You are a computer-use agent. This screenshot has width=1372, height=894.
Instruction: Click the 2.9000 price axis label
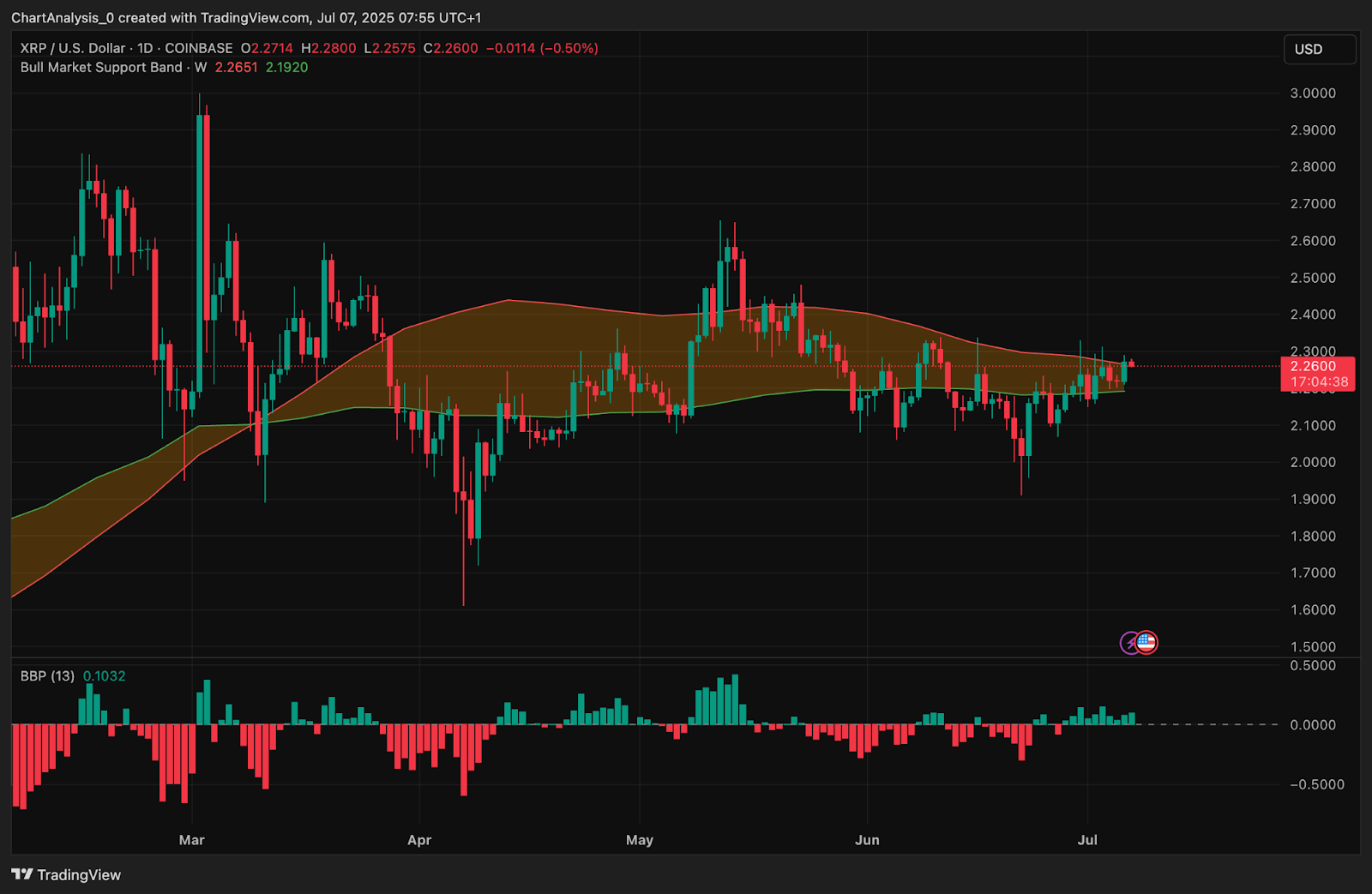coord(1313,129)
